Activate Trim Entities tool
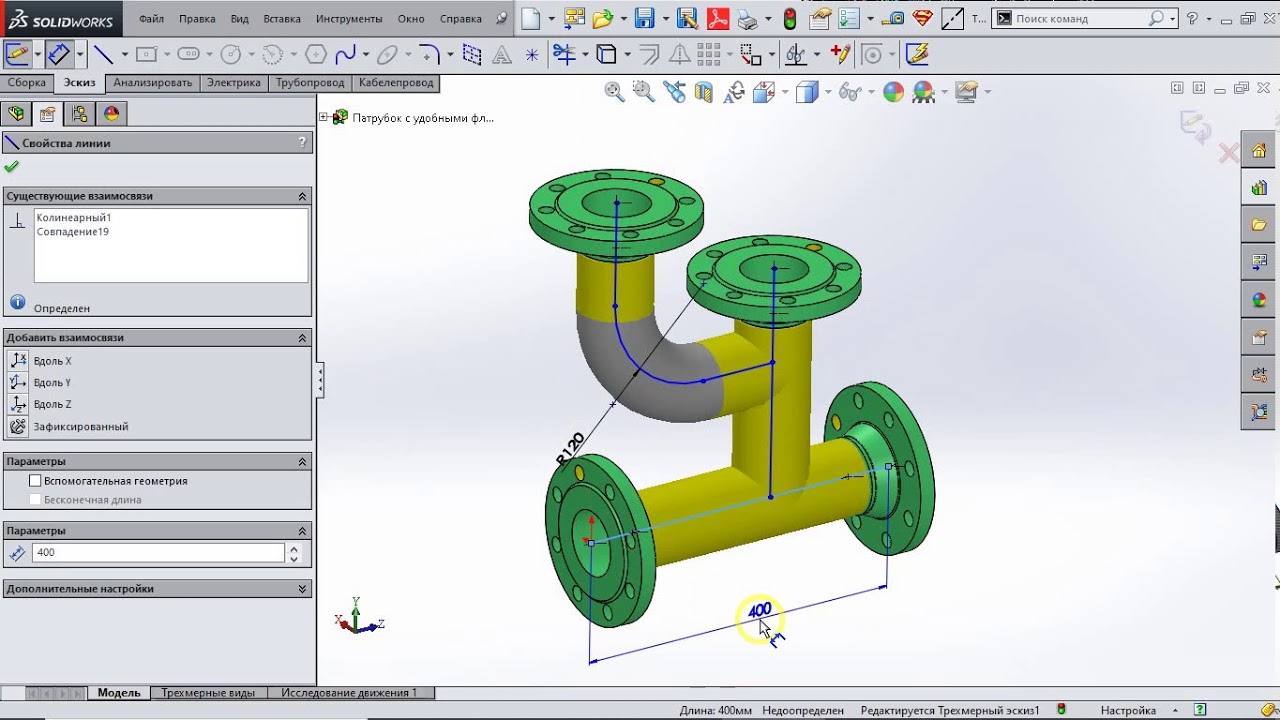 pyautogui.click(x=565, y=54)
